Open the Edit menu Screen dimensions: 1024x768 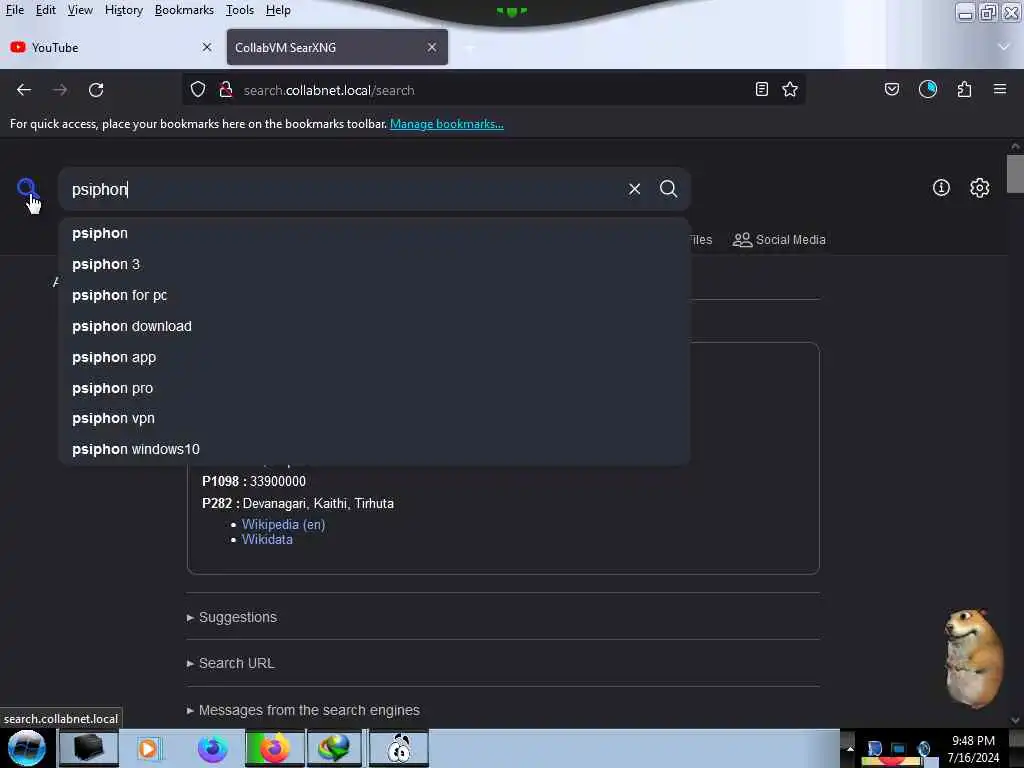pos(46,10)
